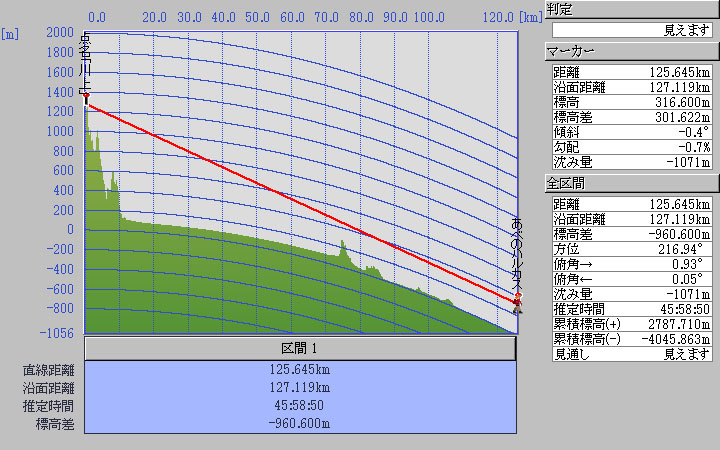Viewport: 720px width, 450px height.
Task: Select the 方位 216.94° row
Action: (x=632, y=249)
